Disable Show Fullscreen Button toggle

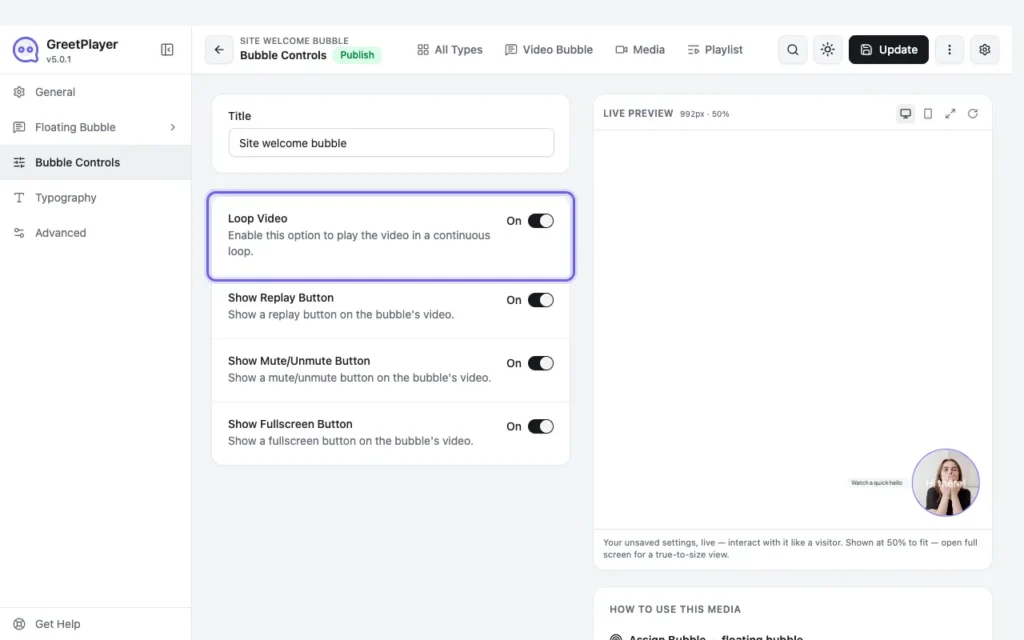click(541, 426)
